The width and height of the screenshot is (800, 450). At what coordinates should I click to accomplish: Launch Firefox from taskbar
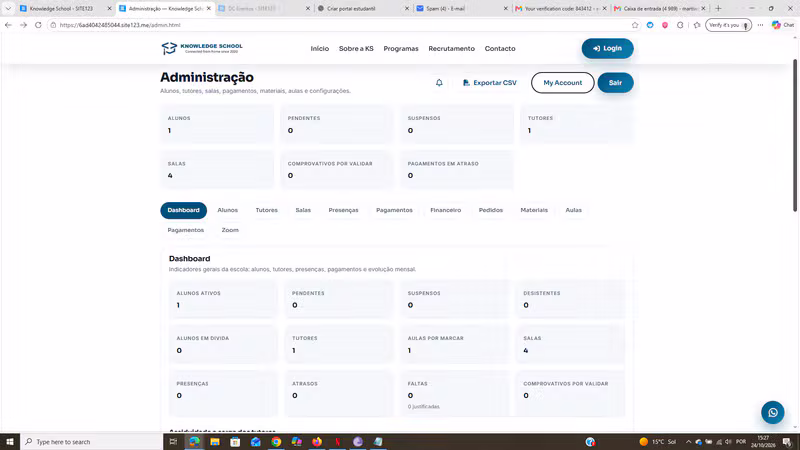(317, 442)
